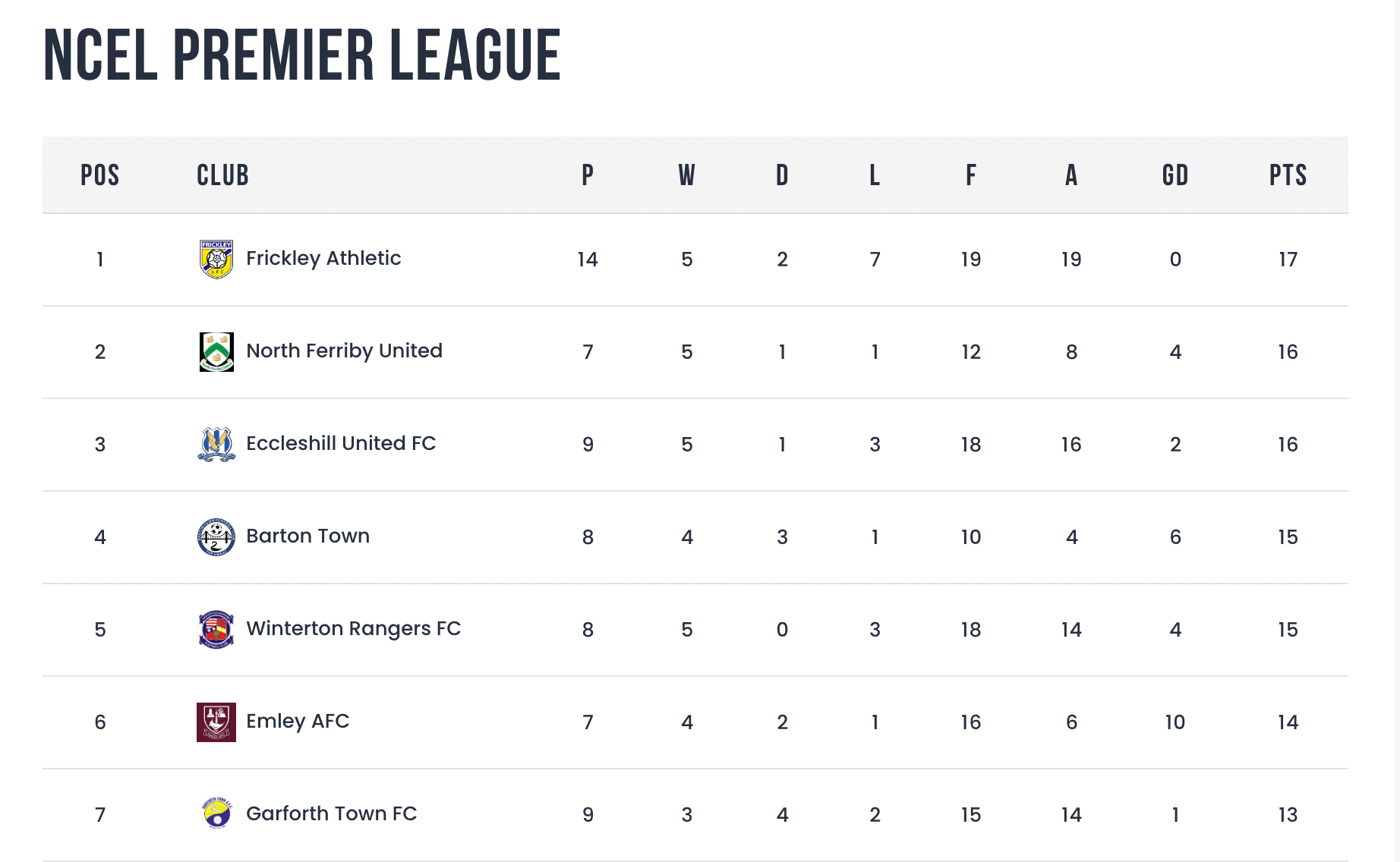Select Eccleshill United FC team name

click(x=341, y=443)
